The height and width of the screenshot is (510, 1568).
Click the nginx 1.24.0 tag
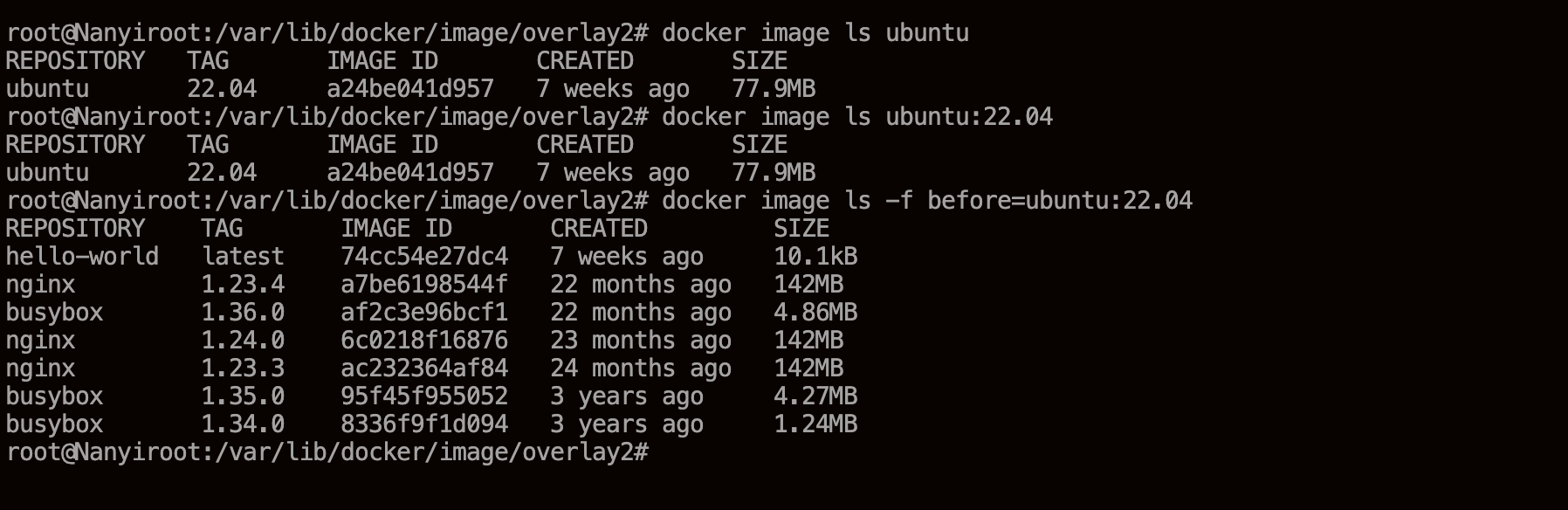coord(243,341)
